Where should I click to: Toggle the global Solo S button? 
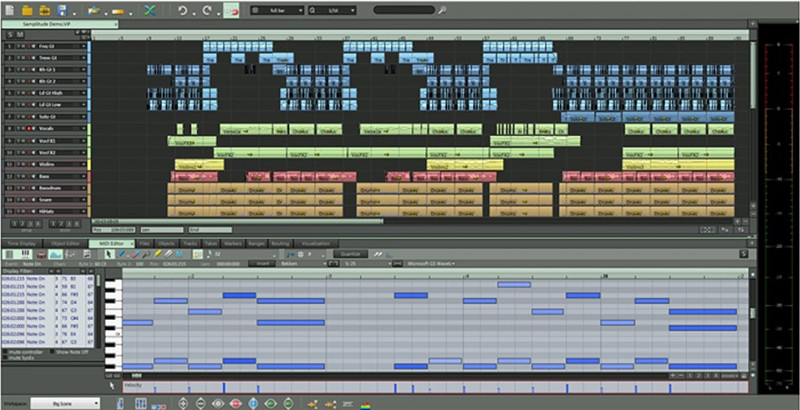click(x=11, y=35)
